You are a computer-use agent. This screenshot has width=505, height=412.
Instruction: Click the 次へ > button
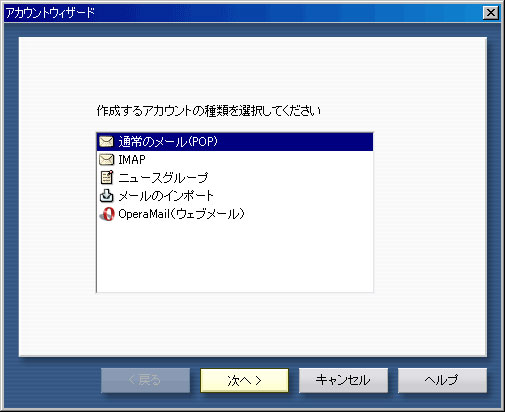point(244,380)
